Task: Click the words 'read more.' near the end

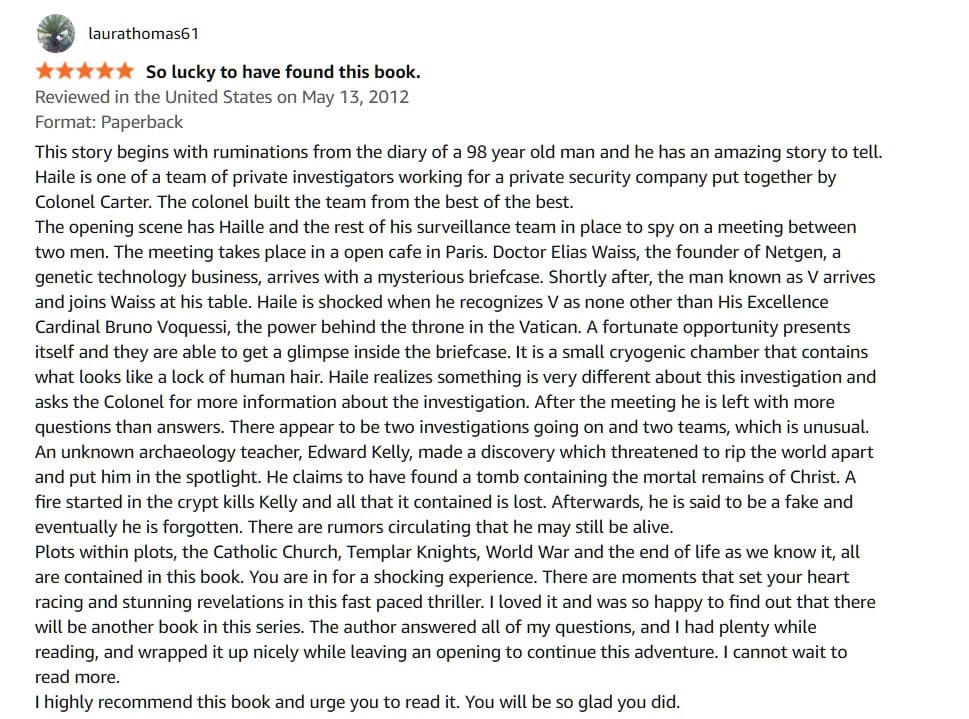Action: pyautogui.click(x=77, y=678)
